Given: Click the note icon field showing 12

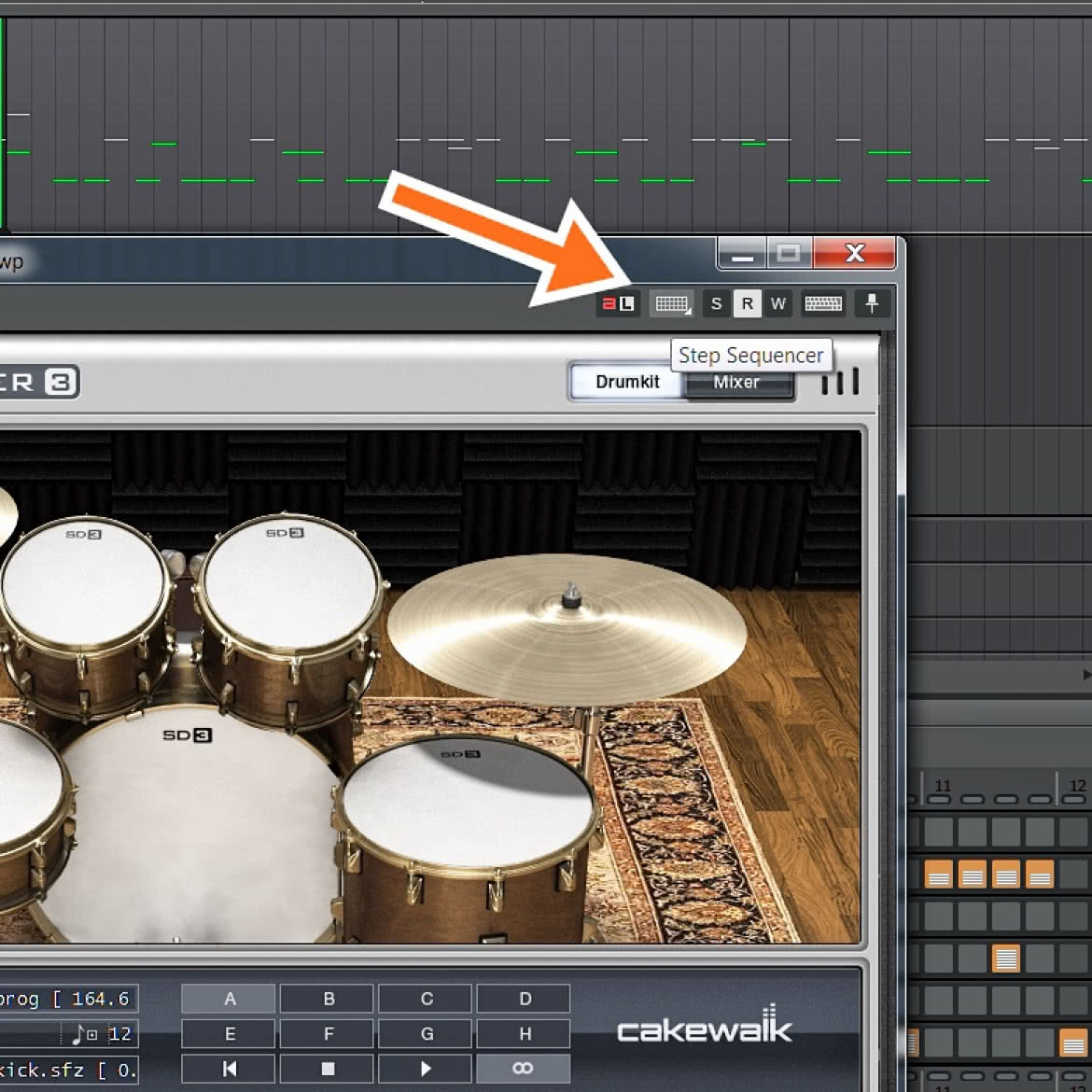Looking at the screenshot, I should coord(68,1034).
